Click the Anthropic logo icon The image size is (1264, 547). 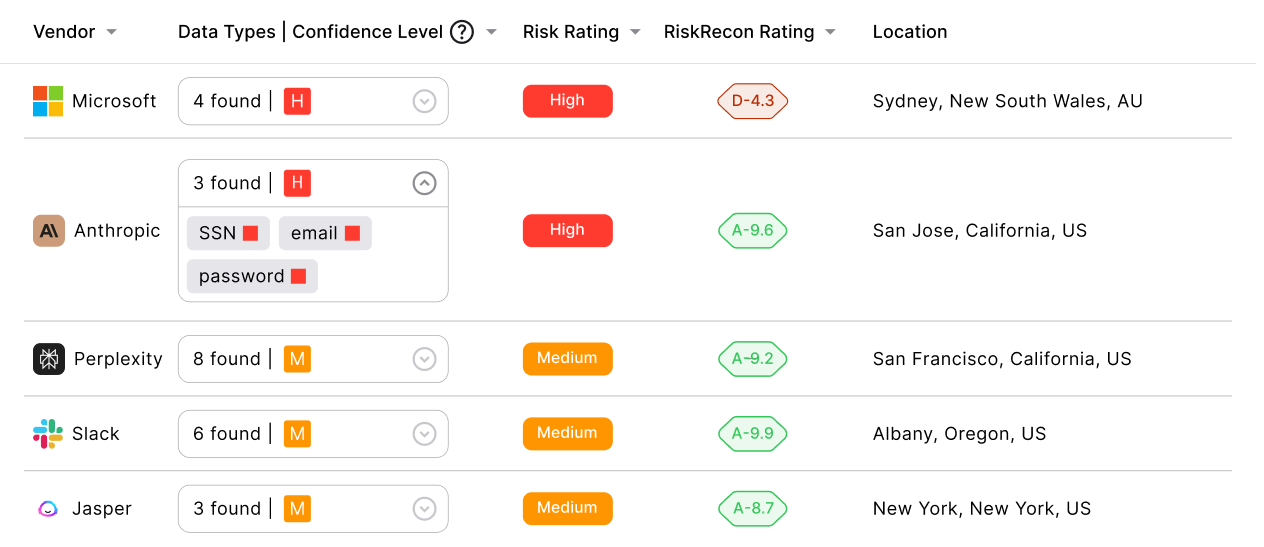49,231
